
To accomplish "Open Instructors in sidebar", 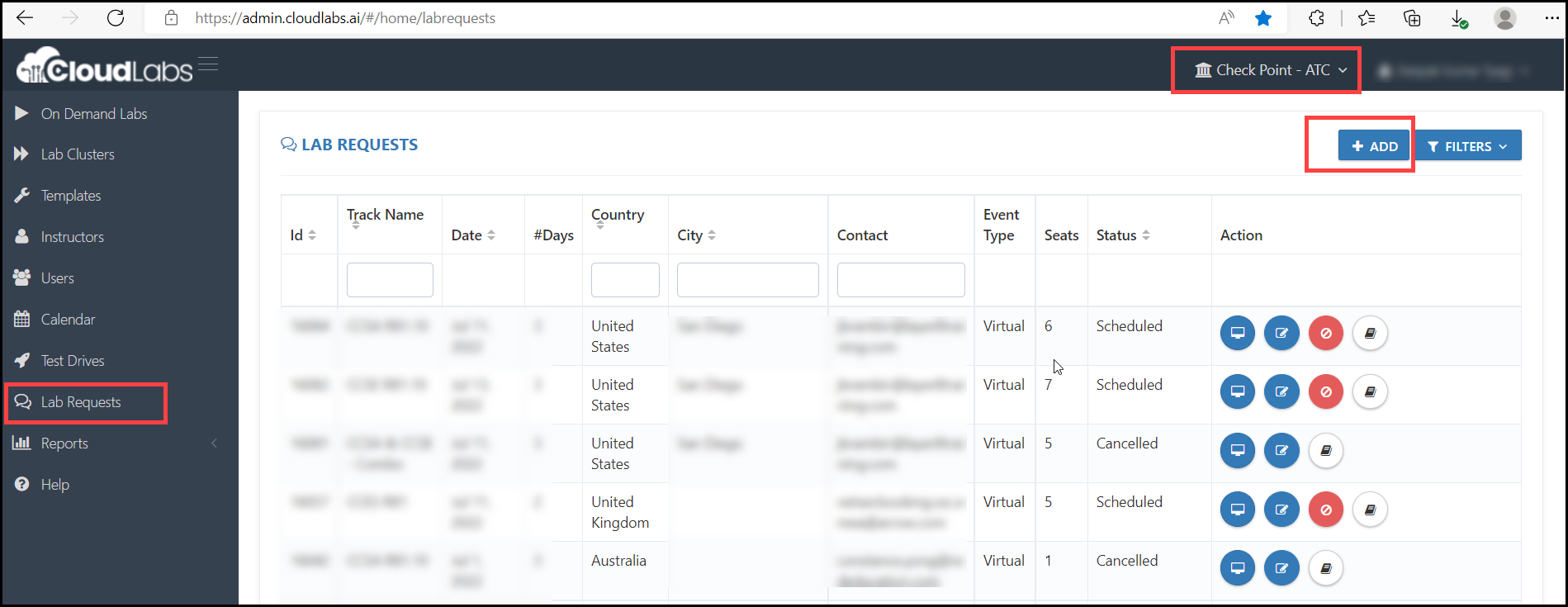I will pyautogui.click(x=73, y=236).
